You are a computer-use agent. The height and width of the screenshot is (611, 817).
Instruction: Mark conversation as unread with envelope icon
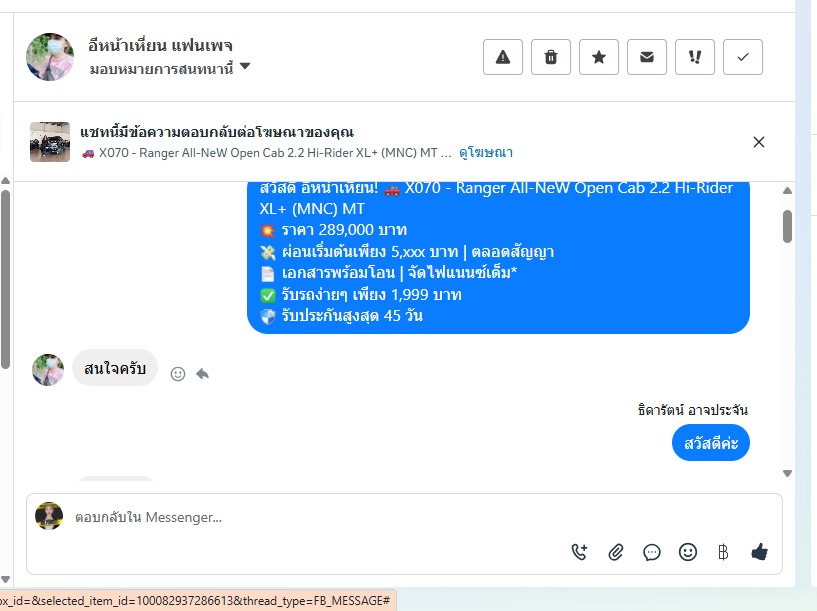pyautogui.click(x=647, y=57)
